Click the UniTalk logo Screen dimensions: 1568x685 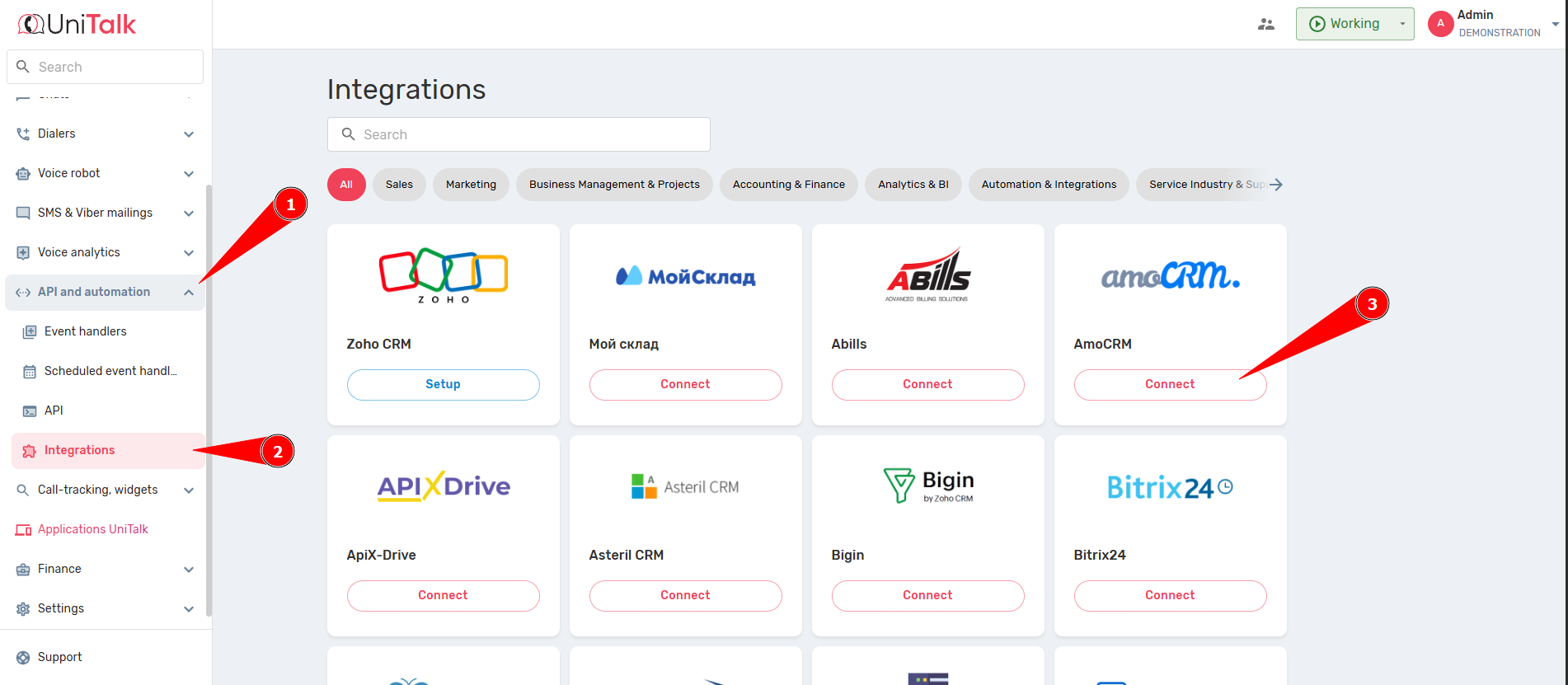tap(77, 25)
